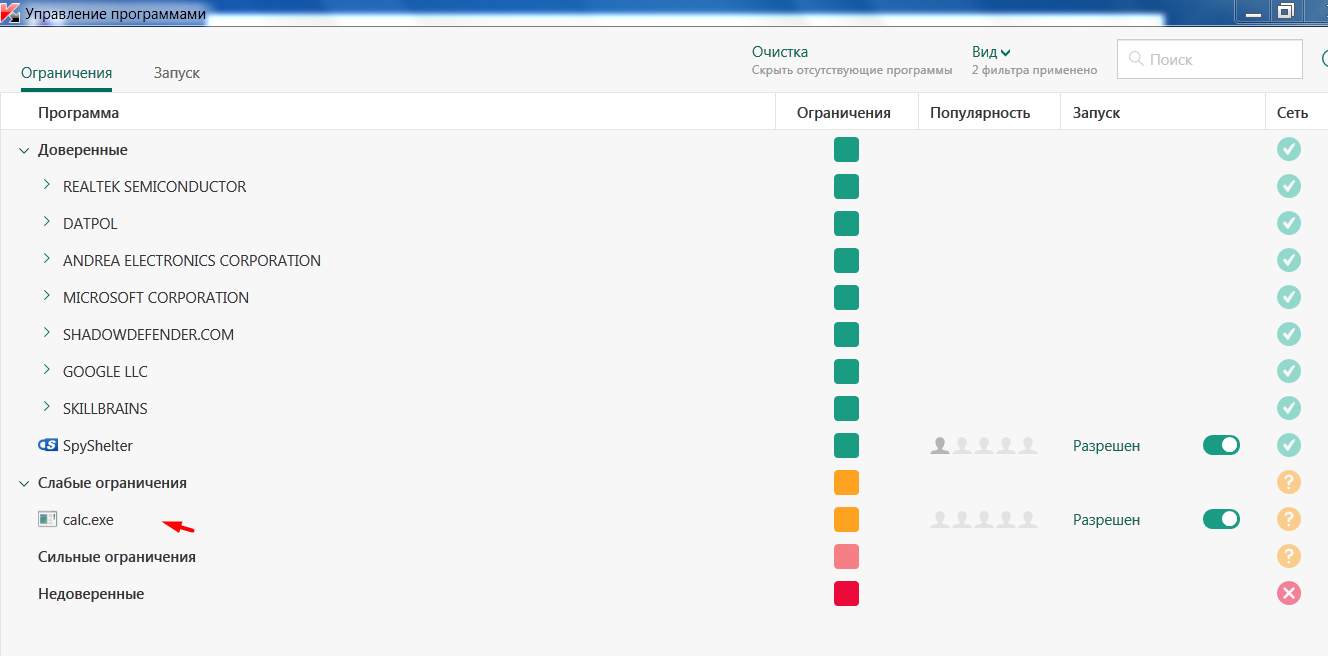Click the pink swatch for Сильные ограничения
Viewport: 1328px width, 656px height.
click(x=846, y=556)
